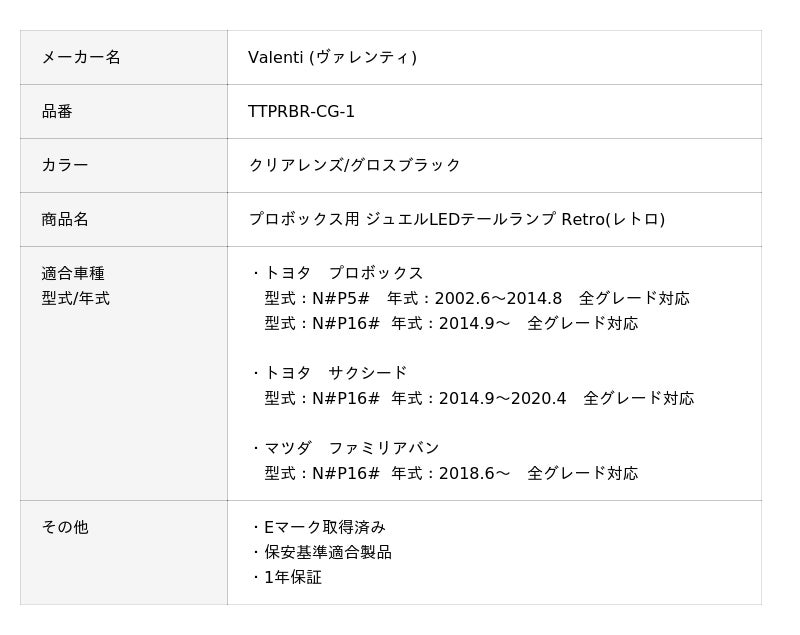Select the N#P16# 2014.9～ 全グレード対応 Probox line
This screenshot has width=800, height=635.
tap(451, 323)
